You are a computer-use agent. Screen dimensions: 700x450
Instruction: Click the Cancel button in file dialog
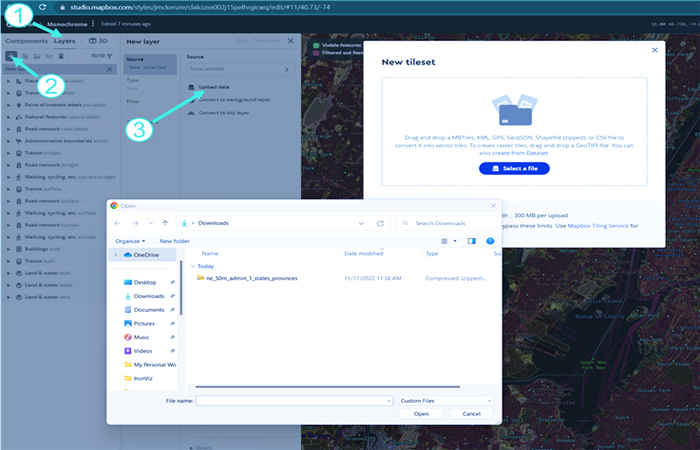tap(471, 414)
